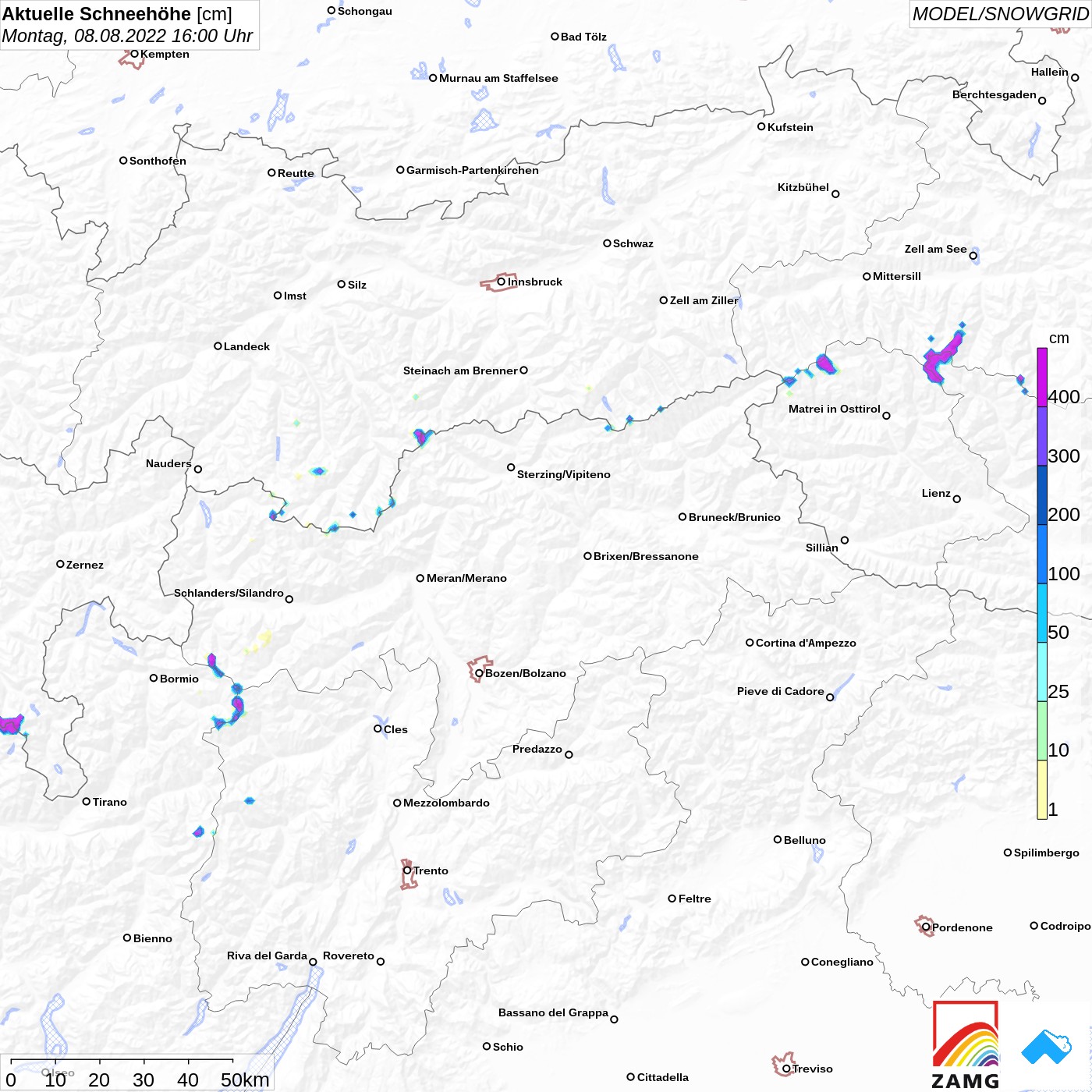Click the 'Sillian' label
This screenshot has height=1092, width=1092.
(822, 548)
